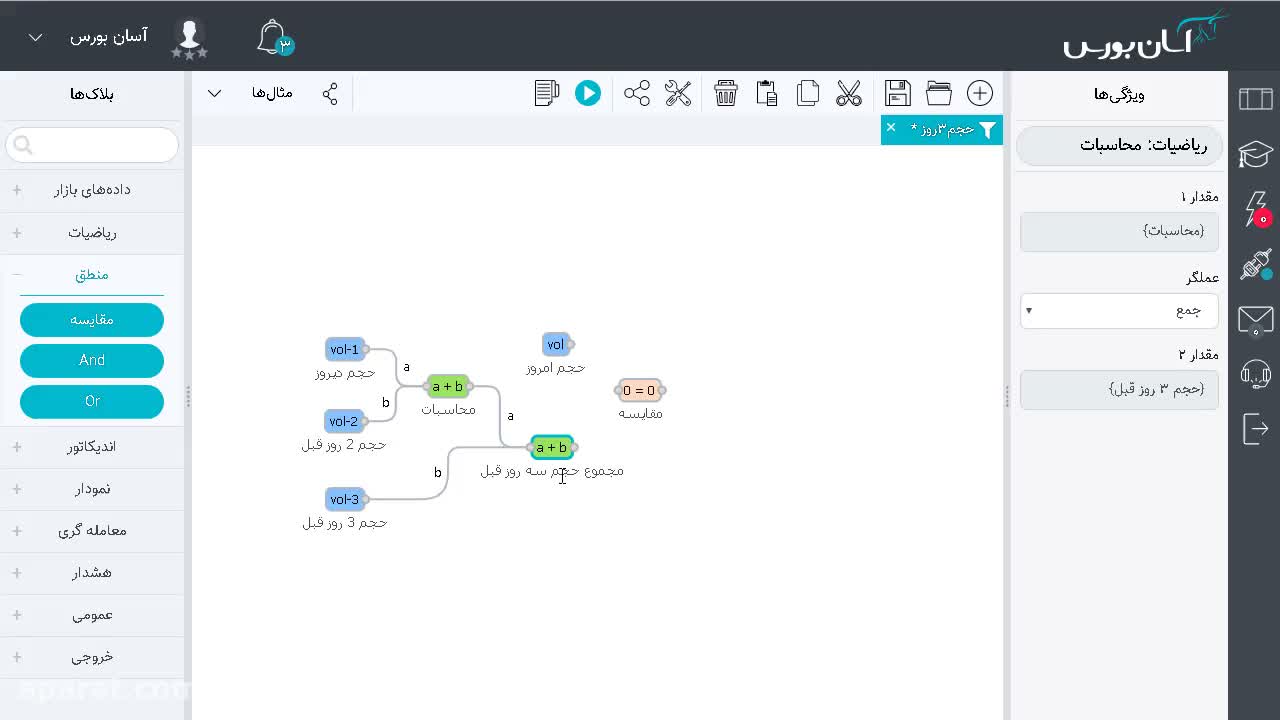Image resolution: width=1280 pixels, height=720 pixels.
Task: Click the filter icon on حجم۳روز tab
Action: coord(987,130)
